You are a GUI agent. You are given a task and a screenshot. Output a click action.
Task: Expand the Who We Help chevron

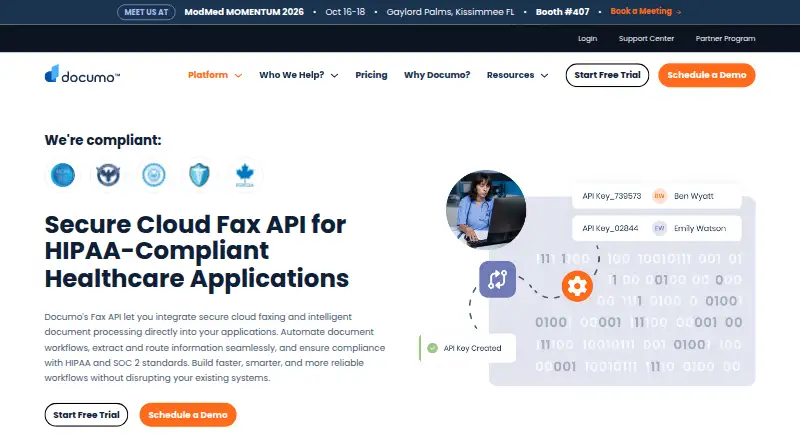(x=335, y=76)
